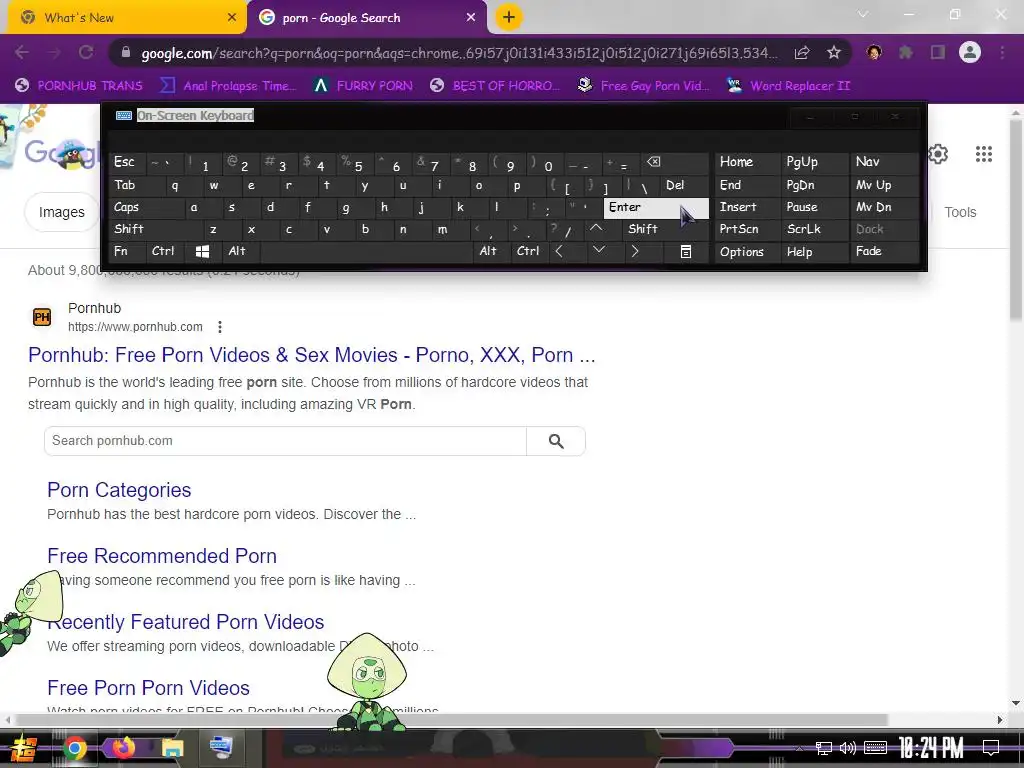Open Chrome tab search chevron
1024x768 pixels.
click(x=863, y=14)
